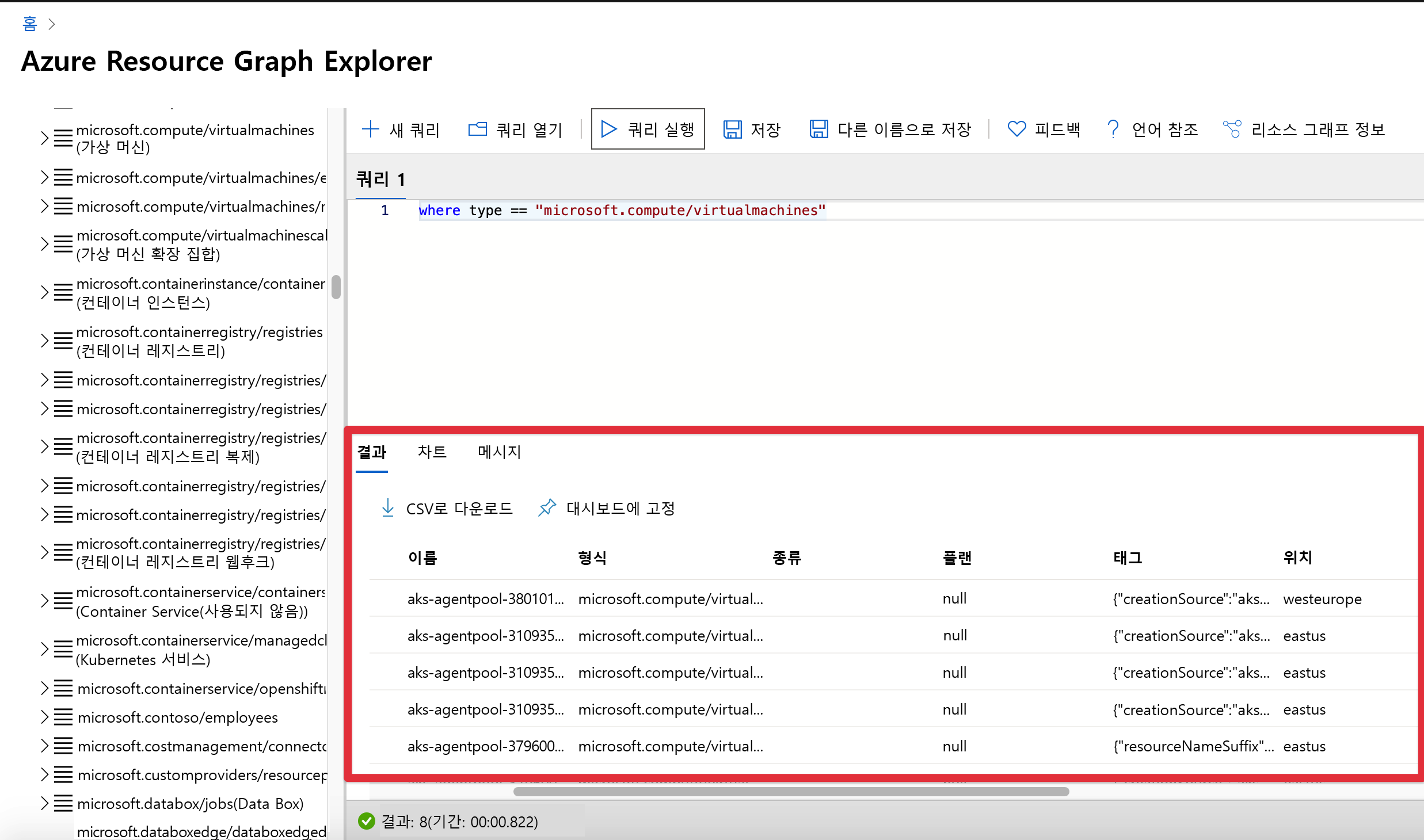Click the 이름 column header

[x=422, y=558]
